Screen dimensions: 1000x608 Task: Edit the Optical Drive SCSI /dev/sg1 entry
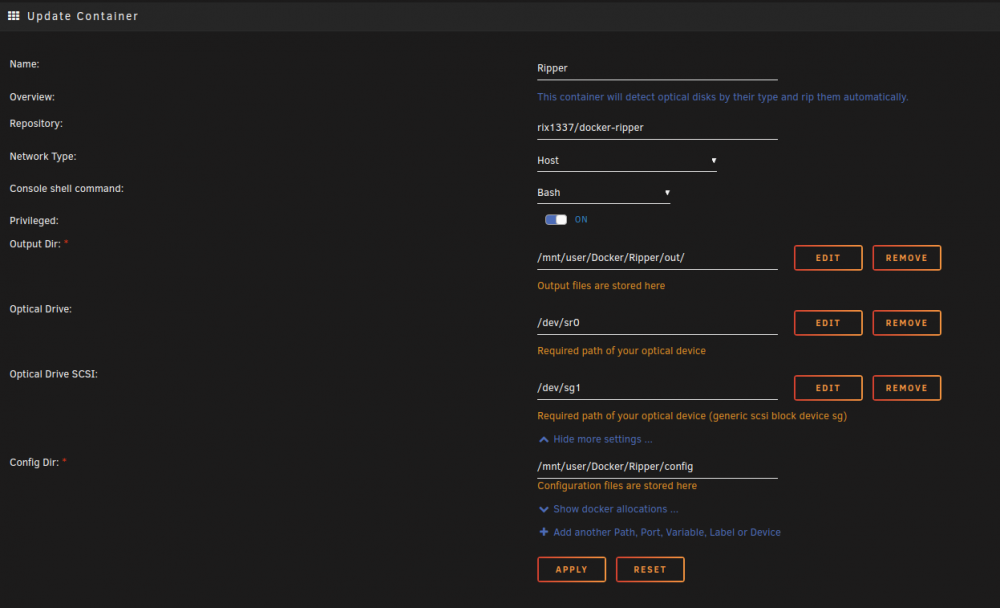828,388
